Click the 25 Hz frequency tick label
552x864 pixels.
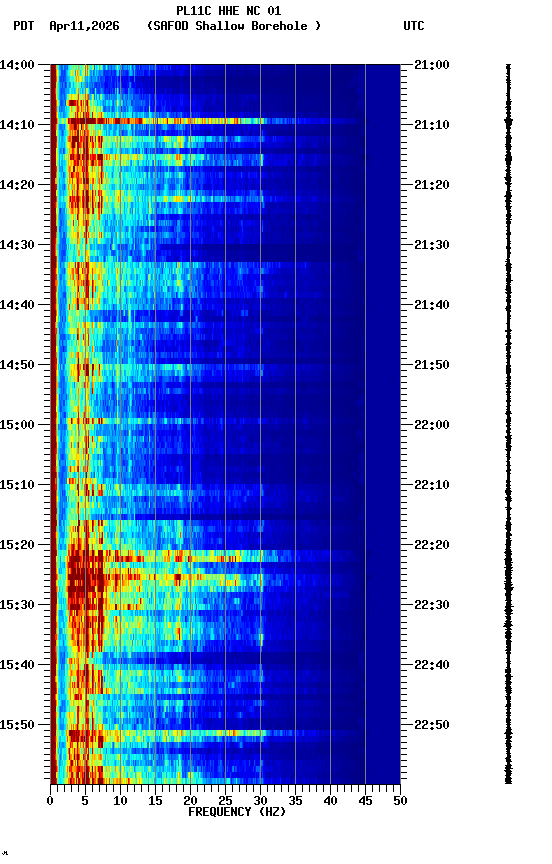[225, 801]
